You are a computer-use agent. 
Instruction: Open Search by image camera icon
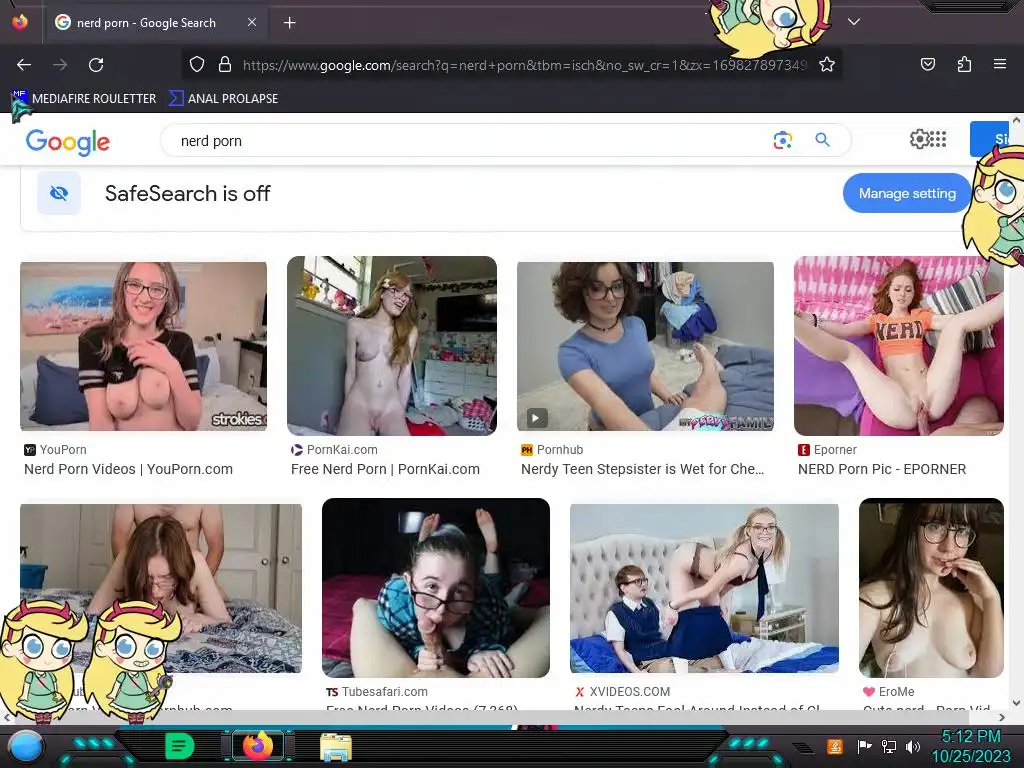782,140
